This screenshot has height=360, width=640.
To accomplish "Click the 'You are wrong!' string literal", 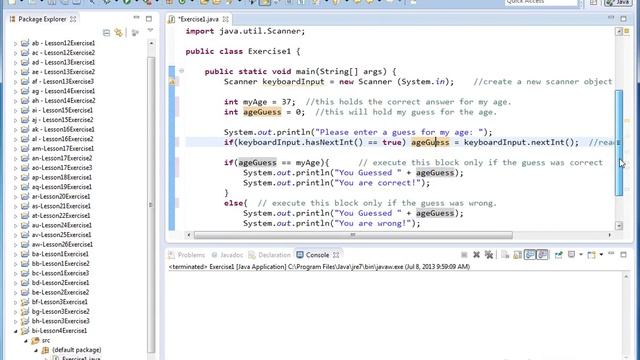I will (373, 223).
